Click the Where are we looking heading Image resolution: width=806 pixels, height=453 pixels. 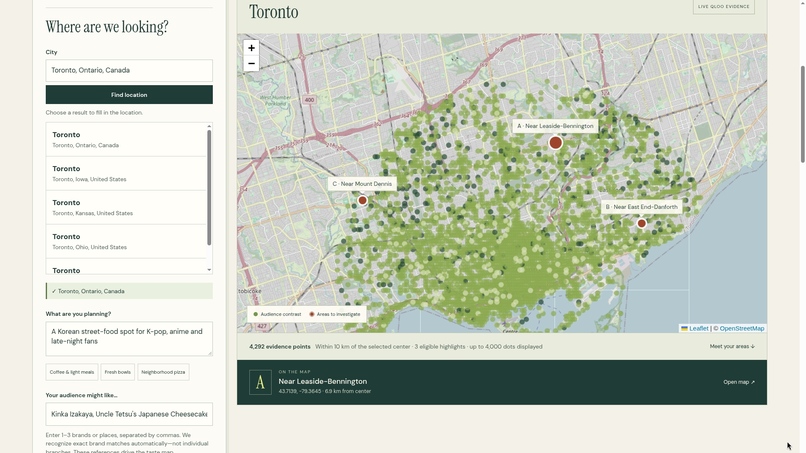tap(107, 27)
